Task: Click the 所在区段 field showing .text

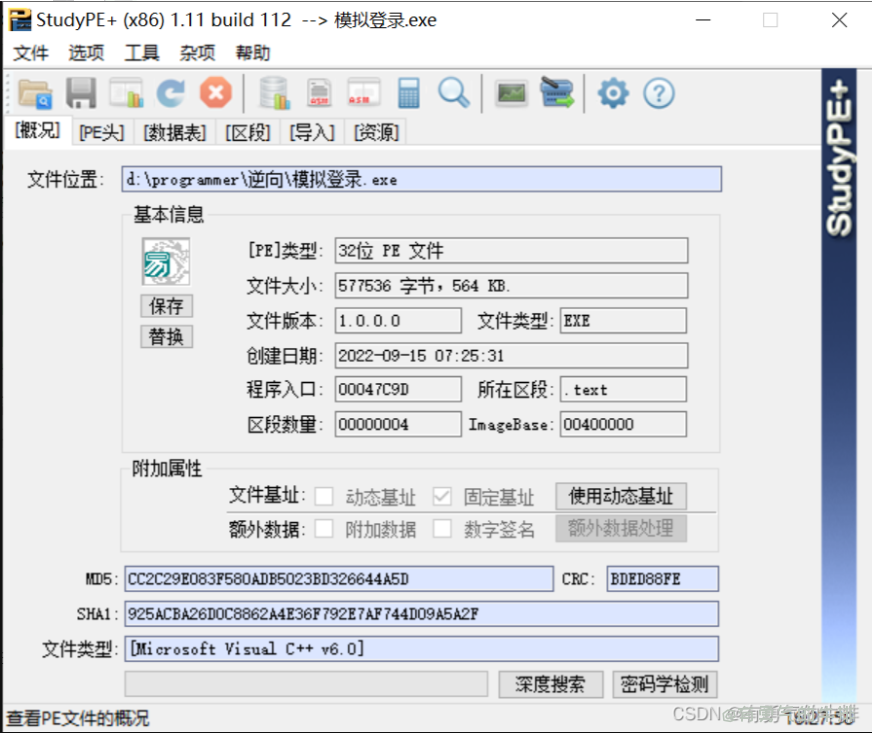Action: tap(623, 390)
